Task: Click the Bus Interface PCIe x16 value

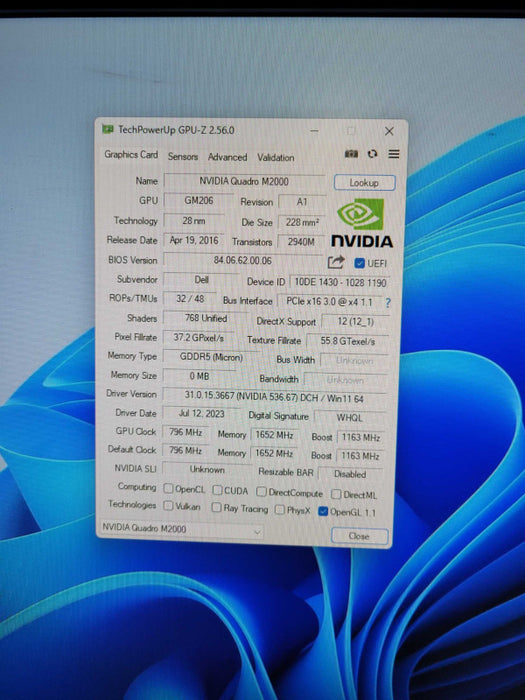Action: pos(329,302)
